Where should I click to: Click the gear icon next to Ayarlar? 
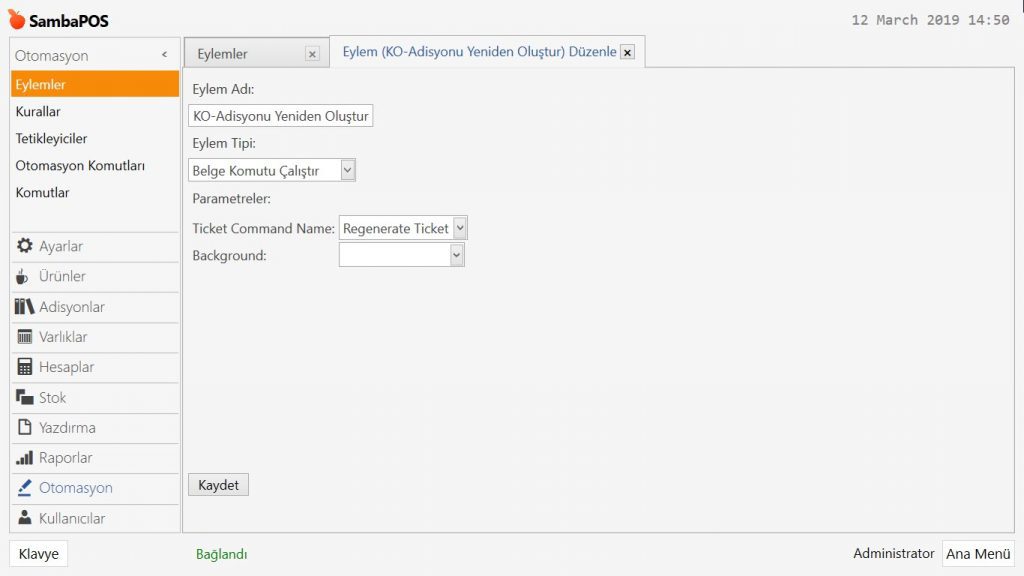[x=25, y=246]
